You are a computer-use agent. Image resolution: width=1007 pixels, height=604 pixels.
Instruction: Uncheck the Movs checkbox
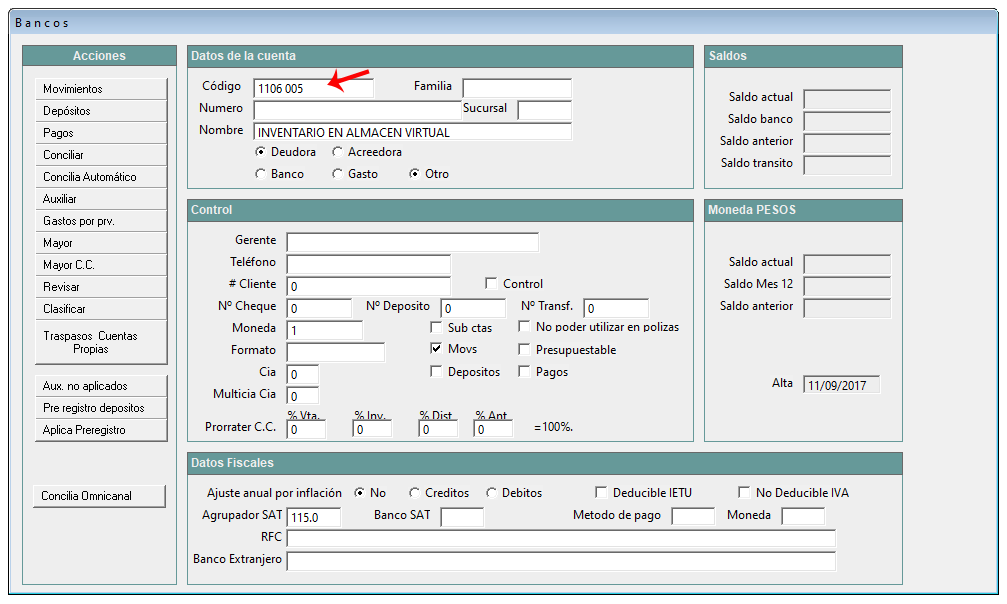click(436, 348)
